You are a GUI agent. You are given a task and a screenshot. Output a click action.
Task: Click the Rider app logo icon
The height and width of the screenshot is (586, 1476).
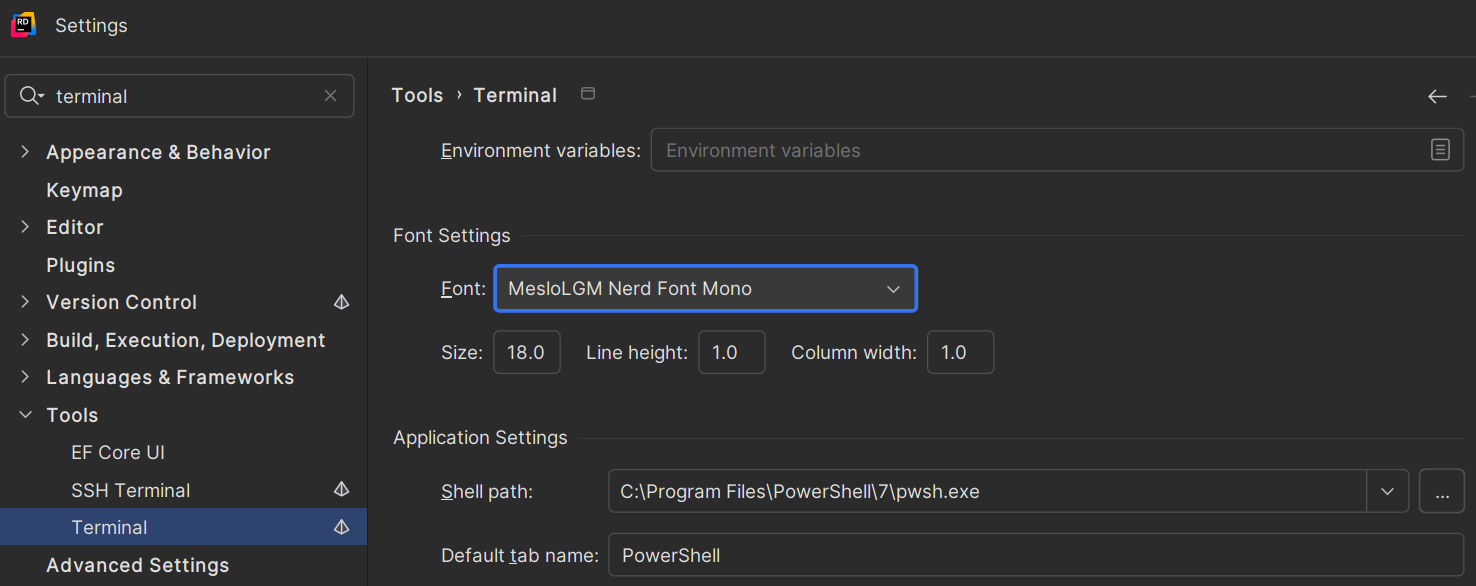click(x=23, y=25)
